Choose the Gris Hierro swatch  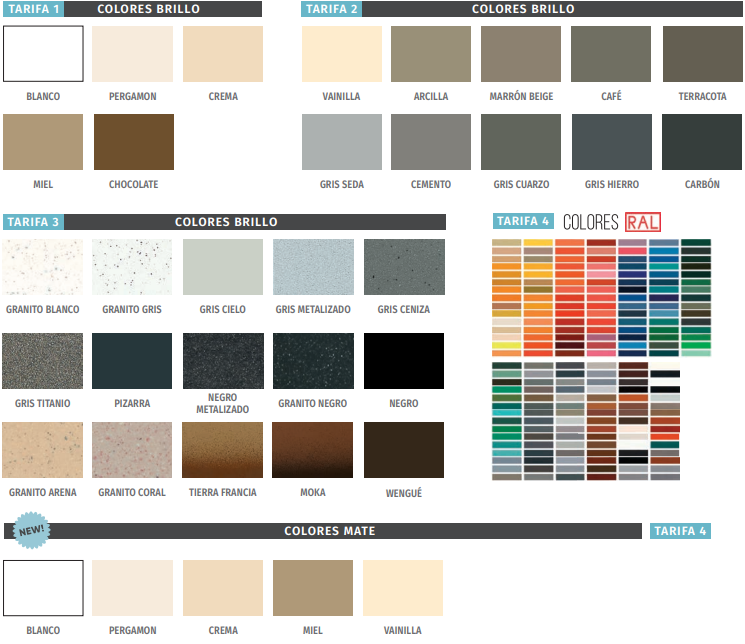(612, 141)
